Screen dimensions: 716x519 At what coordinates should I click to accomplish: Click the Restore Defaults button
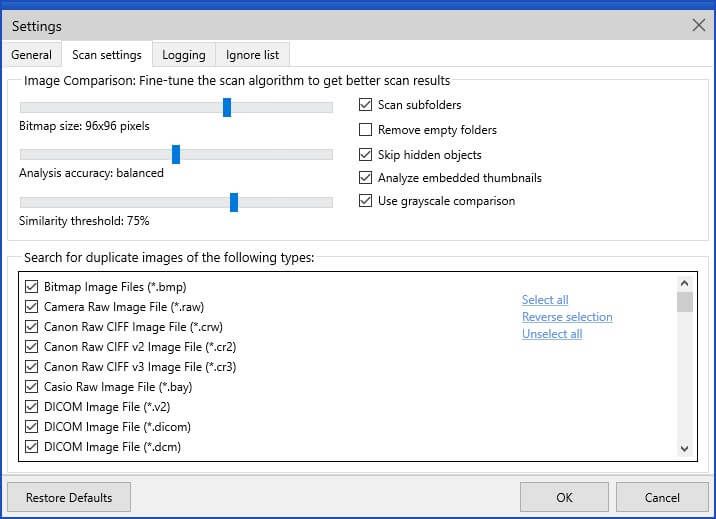tap(69, 498)
